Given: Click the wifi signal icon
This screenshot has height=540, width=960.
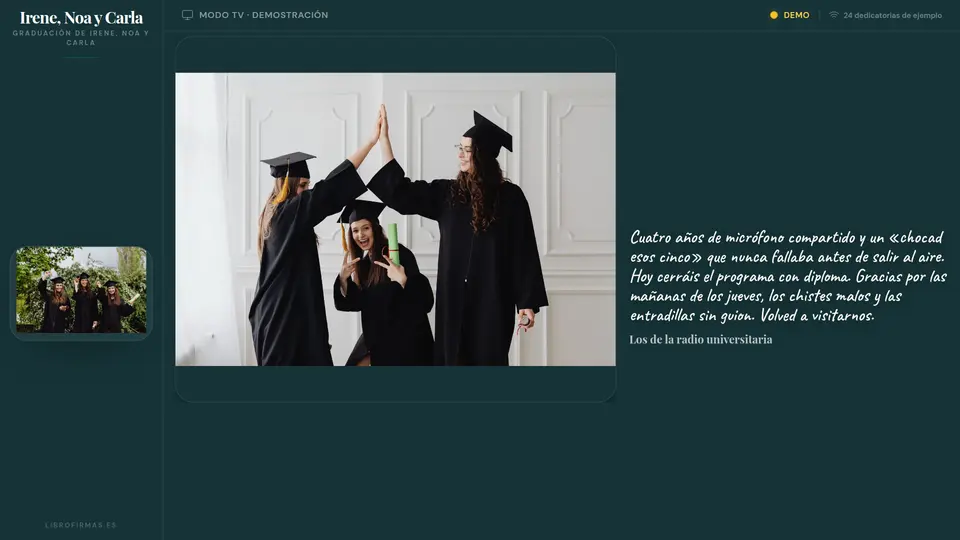Looking at the screenshot, I should pyautogui.click(x=833, y=15).
